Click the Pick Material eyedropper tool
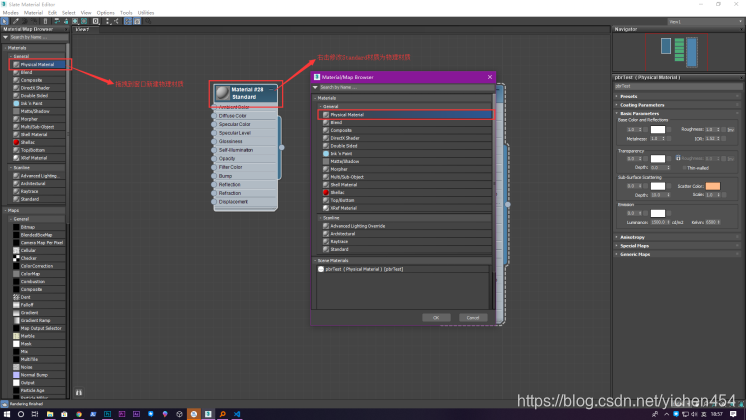 click(16, 21)
